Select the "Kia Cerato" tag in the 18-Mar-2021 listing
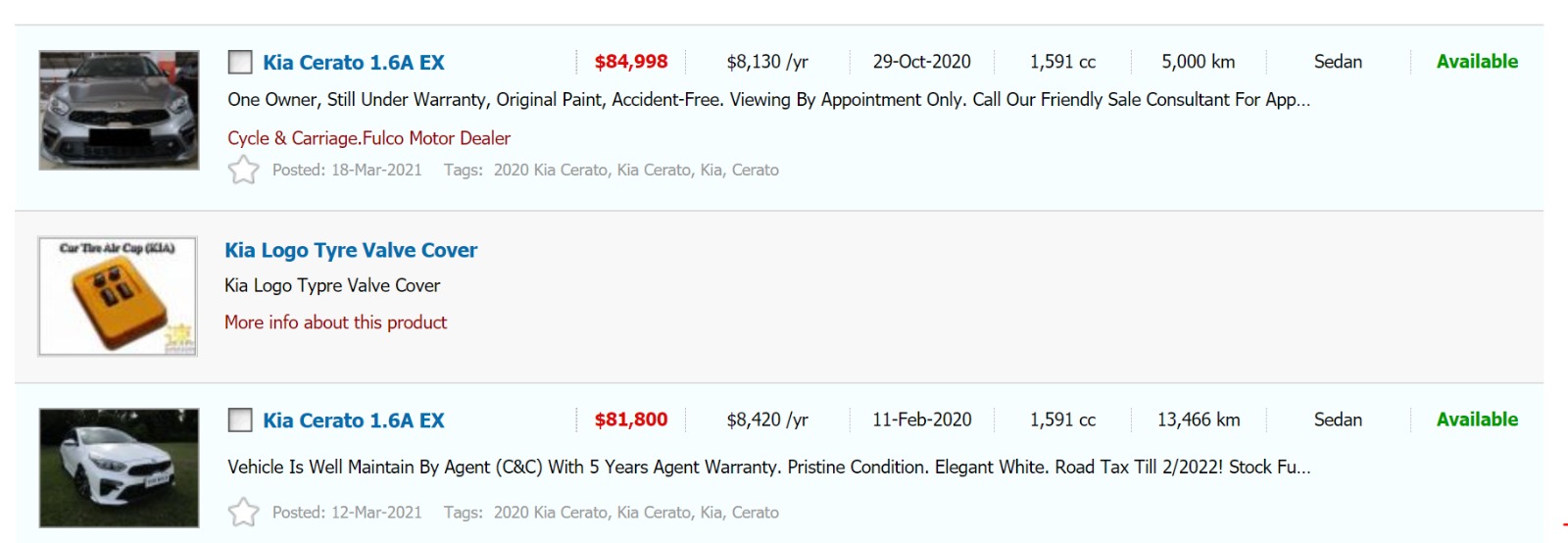Screen dimensions: 1568x543 click(654, 171)
